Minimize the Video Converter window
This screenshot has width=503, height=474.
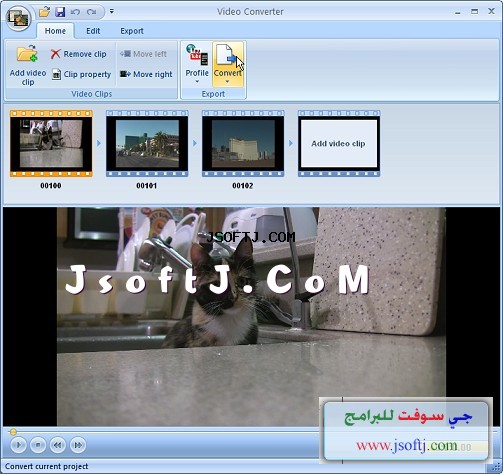point(458,12)
